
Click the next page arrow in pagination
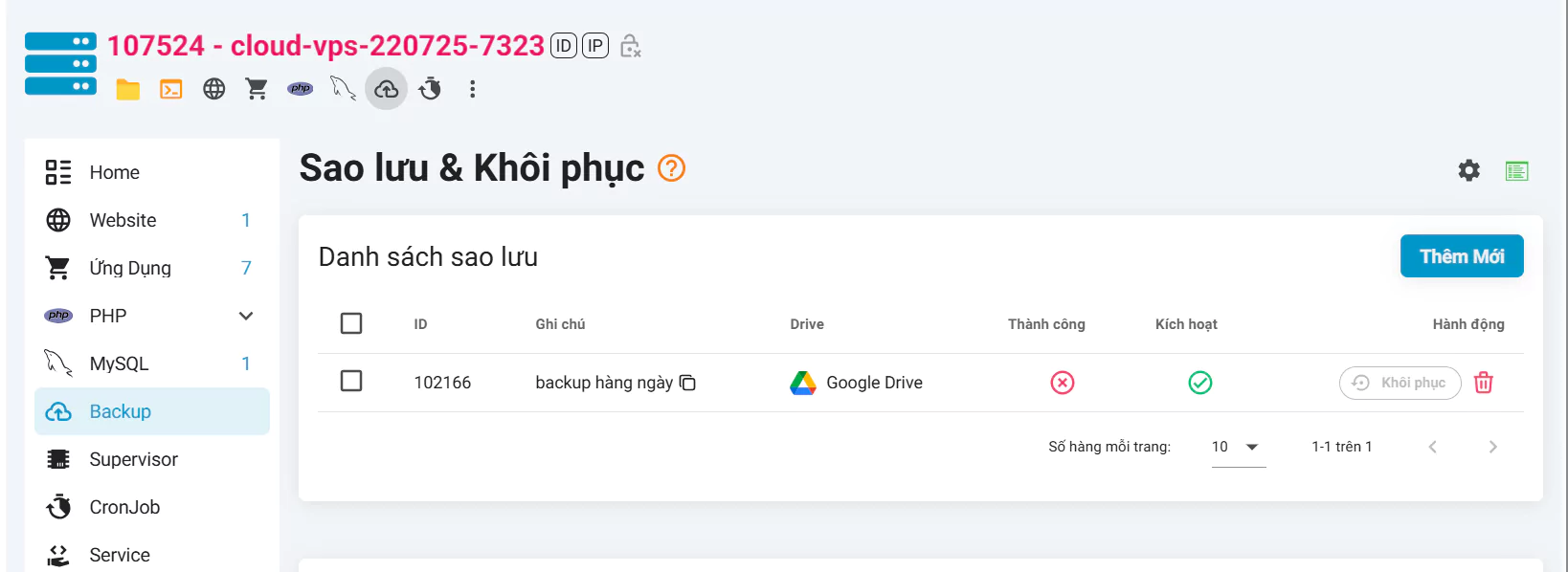click(x=1492, y=447)
